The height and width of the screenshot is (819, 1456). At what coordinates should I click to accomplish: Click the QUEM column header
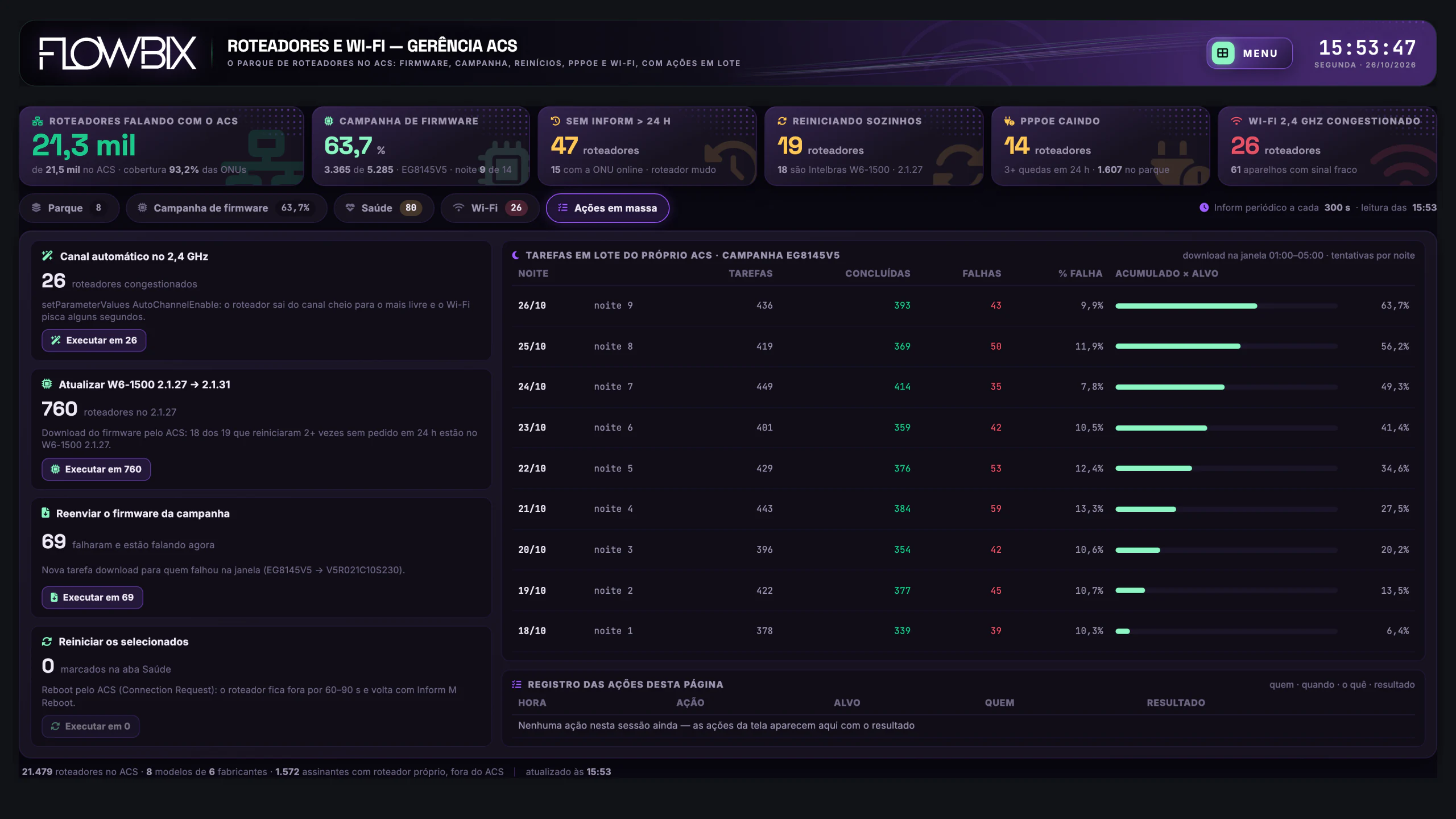999,703
